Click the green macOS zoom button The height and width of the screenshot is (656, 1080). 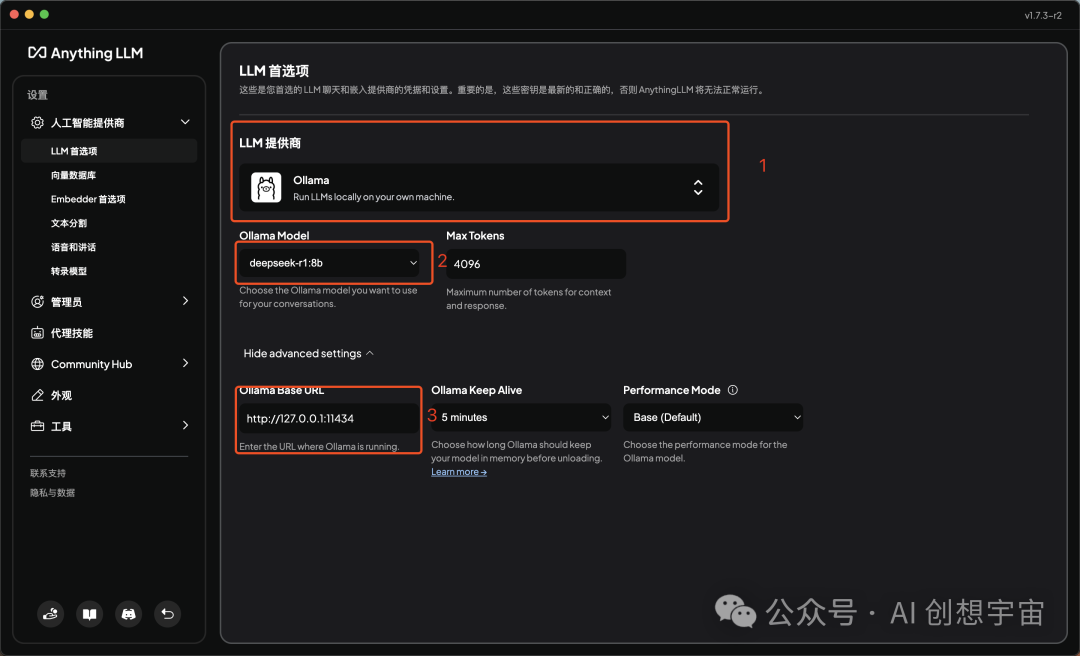point(44,14)
